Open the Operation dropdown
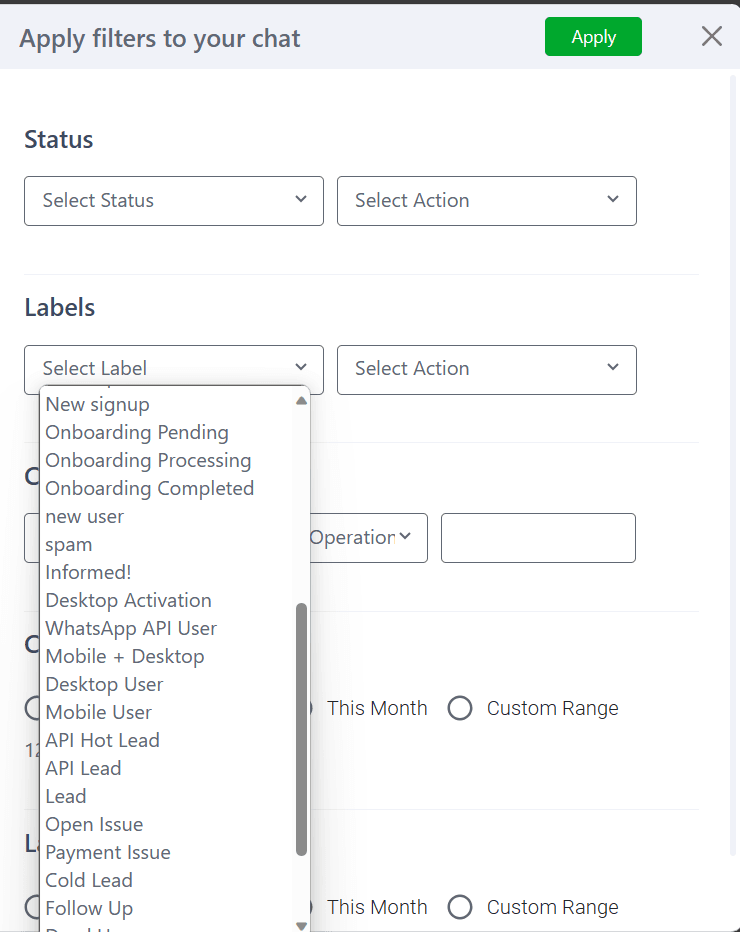Viewport: 740px width, 932px height. click(368, 538)
